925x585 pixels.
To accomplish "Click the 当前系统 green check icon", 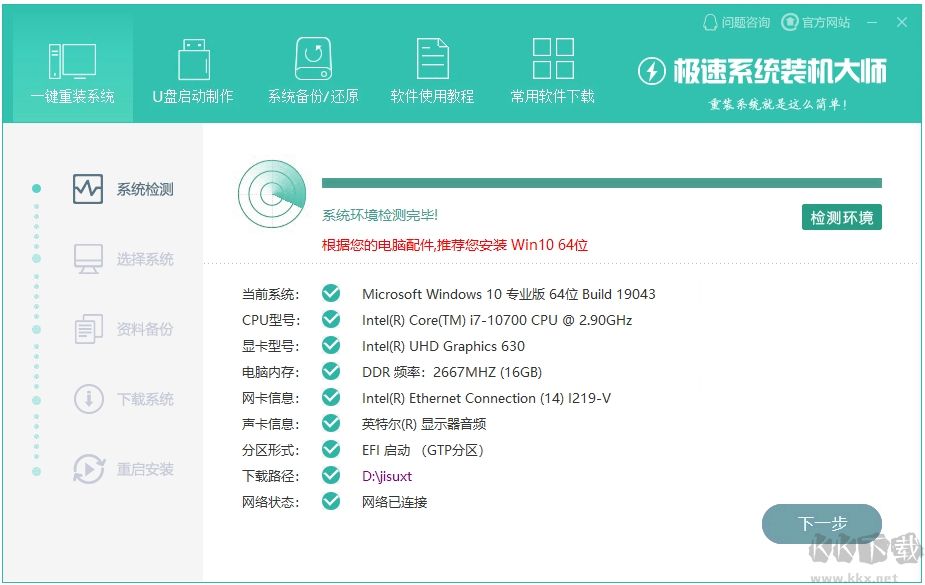I will [x=331, y=293].
